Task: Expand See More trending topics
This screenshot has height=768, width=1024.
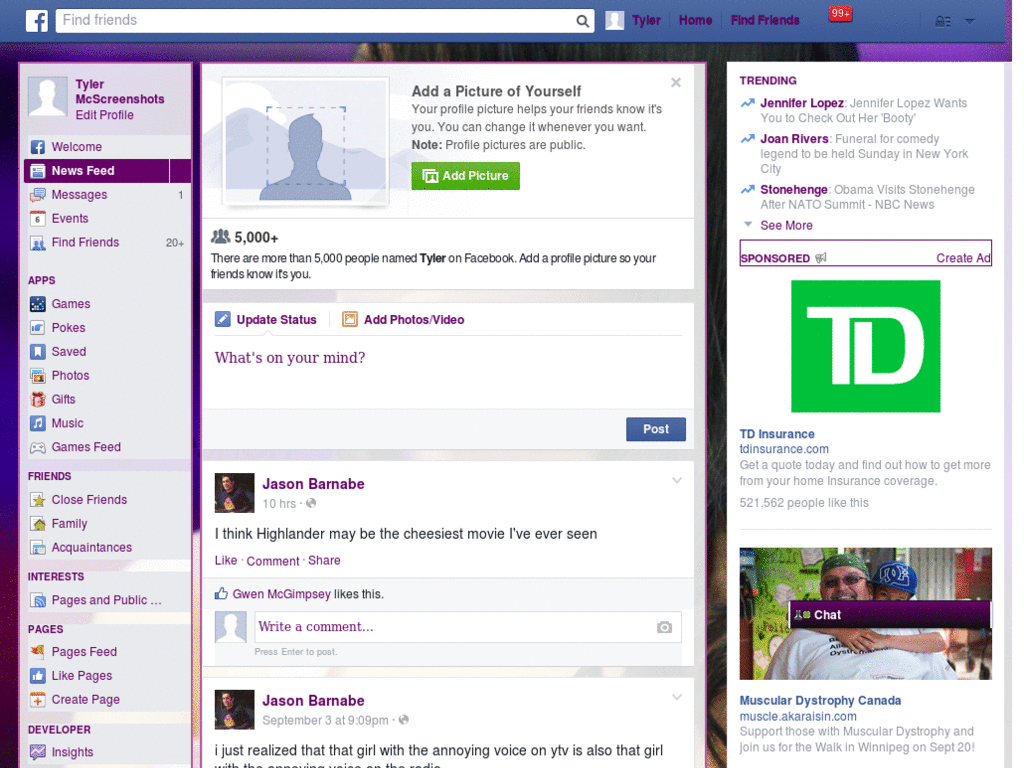Action: 786,225
